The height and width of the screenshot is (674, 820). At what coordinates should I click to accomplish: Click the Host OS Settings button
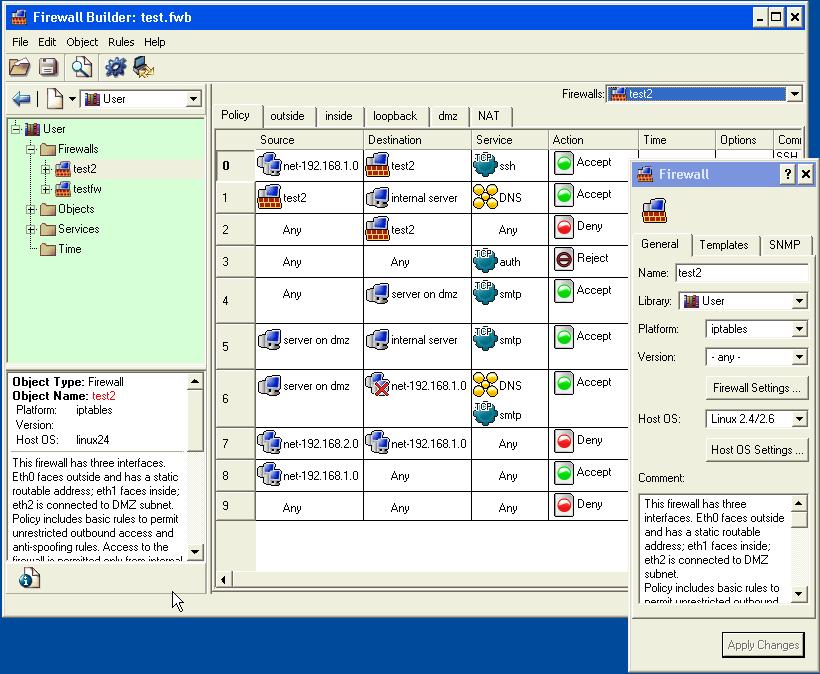pos(756,450)
